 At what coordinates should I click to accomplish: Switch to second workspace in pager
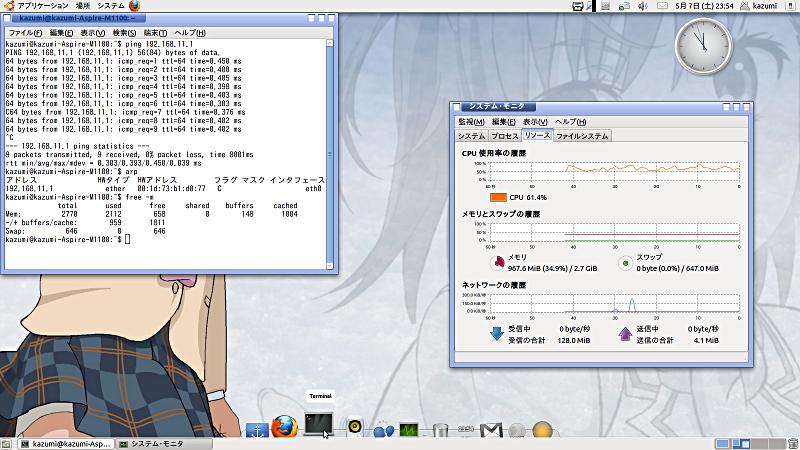pos(740,444)
